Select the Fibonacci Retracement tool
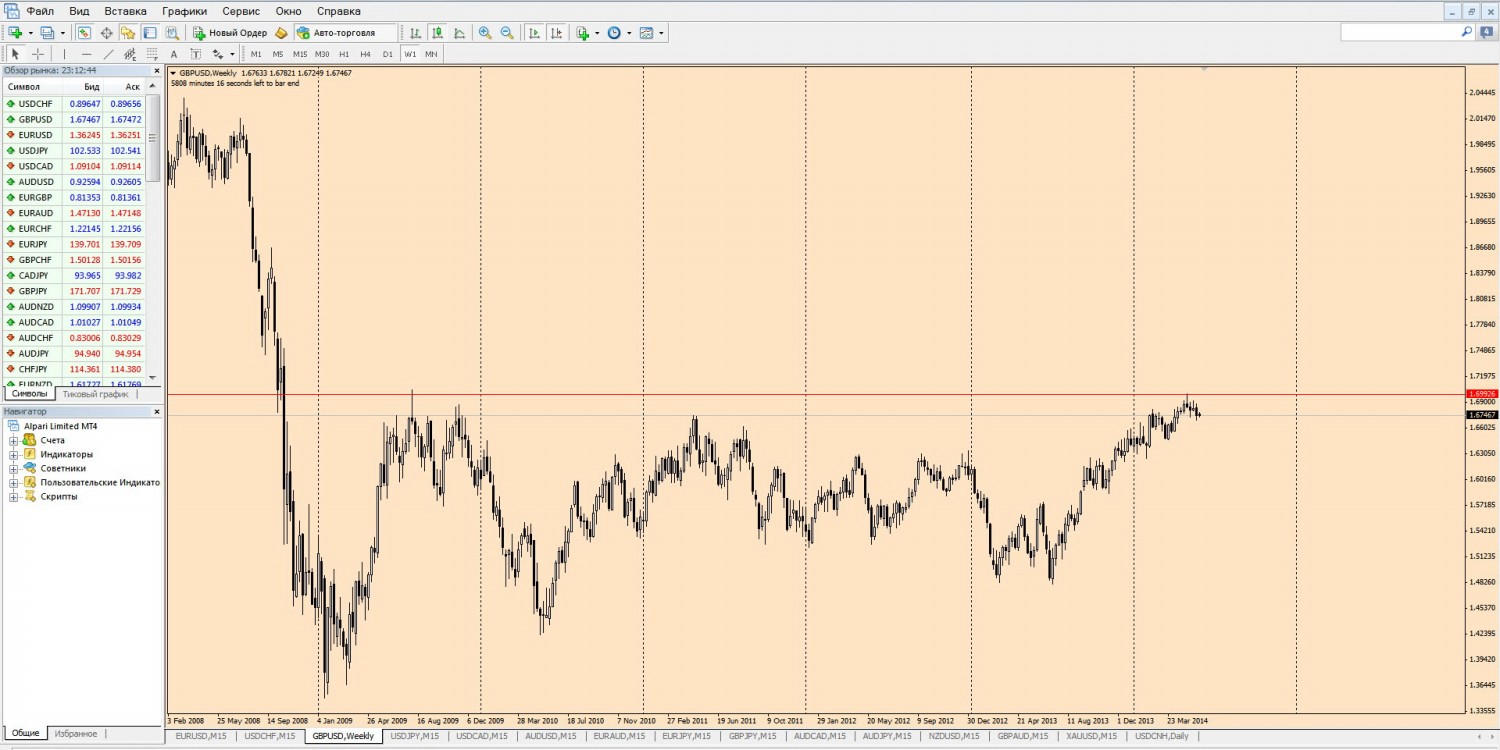This screenshot has width=1500, height=750. pyautogui.click(x=152, y=54)
